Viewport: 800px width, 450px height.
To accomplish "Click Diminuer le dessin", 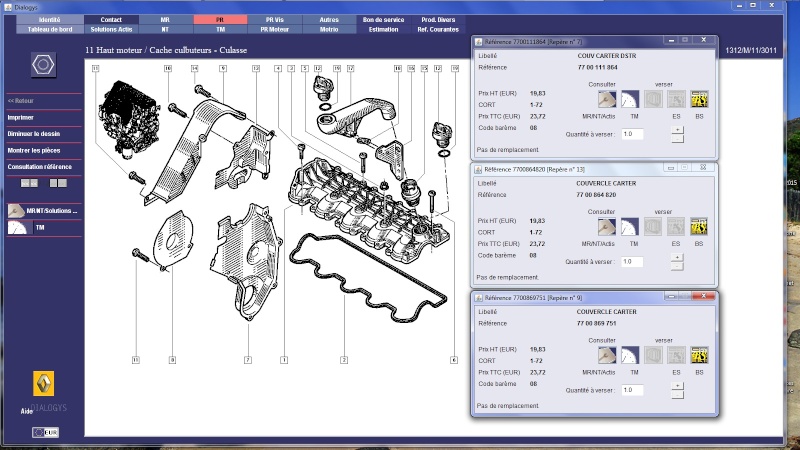I will tap(34, 134).
